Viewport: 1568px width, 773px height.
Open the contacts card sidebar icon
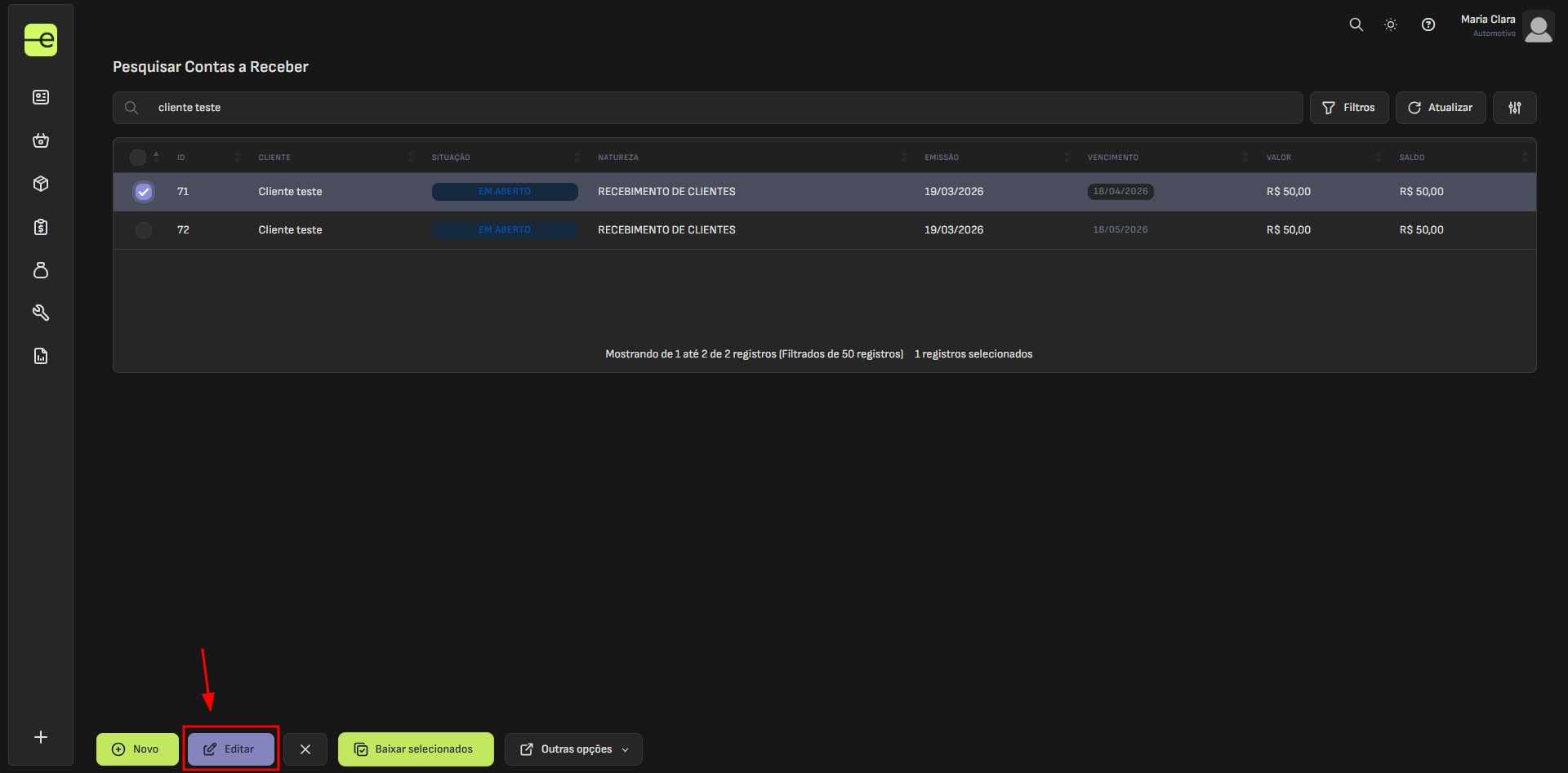(x=41, y=98)
